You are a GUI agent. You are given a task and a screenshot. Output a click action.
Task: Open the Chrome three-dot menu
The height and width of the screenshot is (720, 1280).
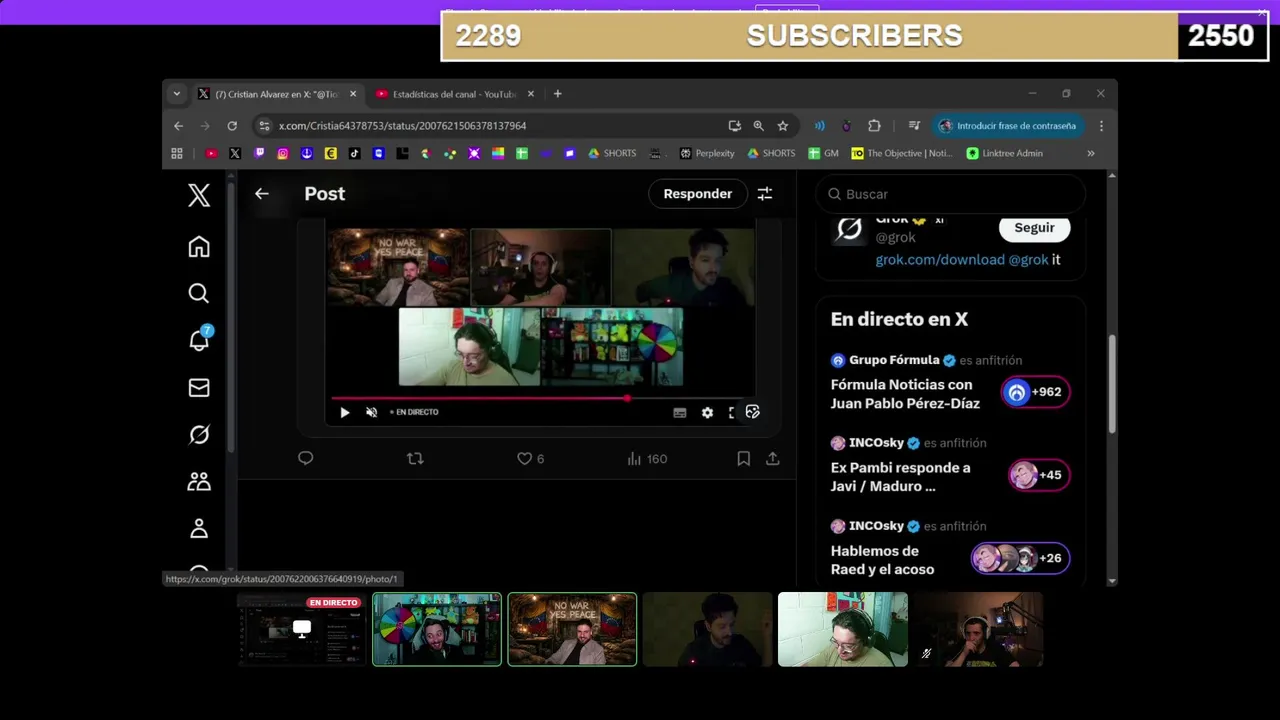tap(1101, 126)
